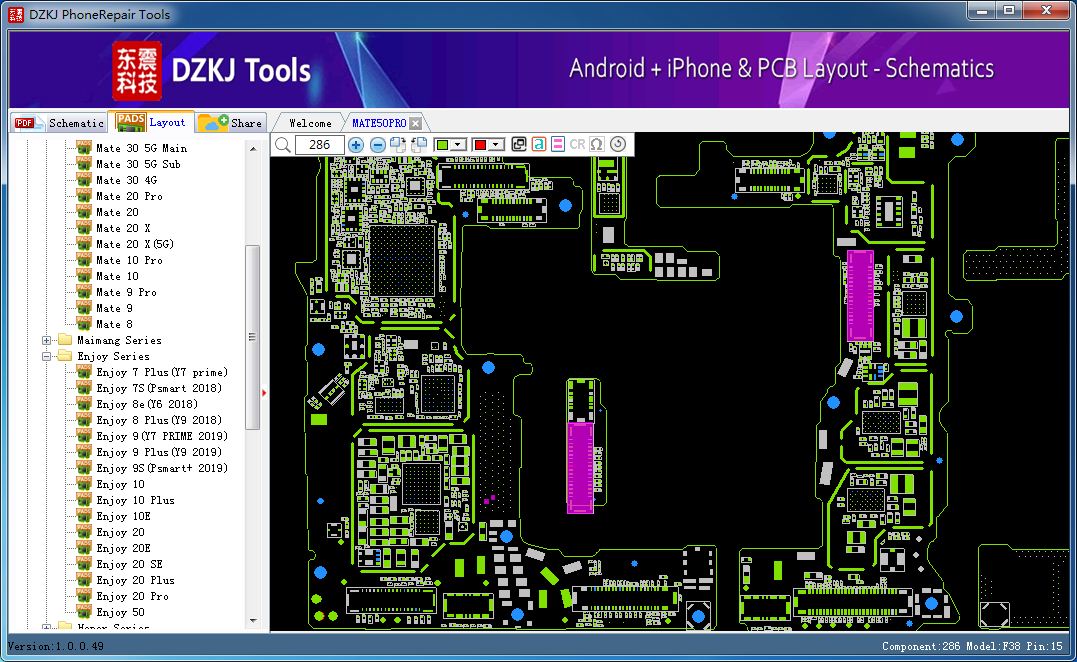Select Mate 8 in the tree
1077x662 pixels.
114,324
